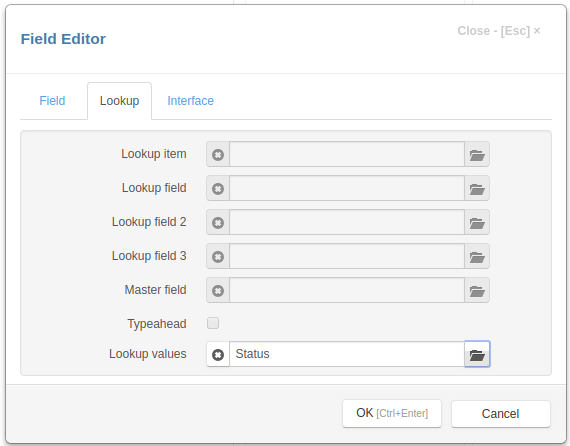Clear the Master field value
Screen dimensions: 570x446
(x=218, y=290)
